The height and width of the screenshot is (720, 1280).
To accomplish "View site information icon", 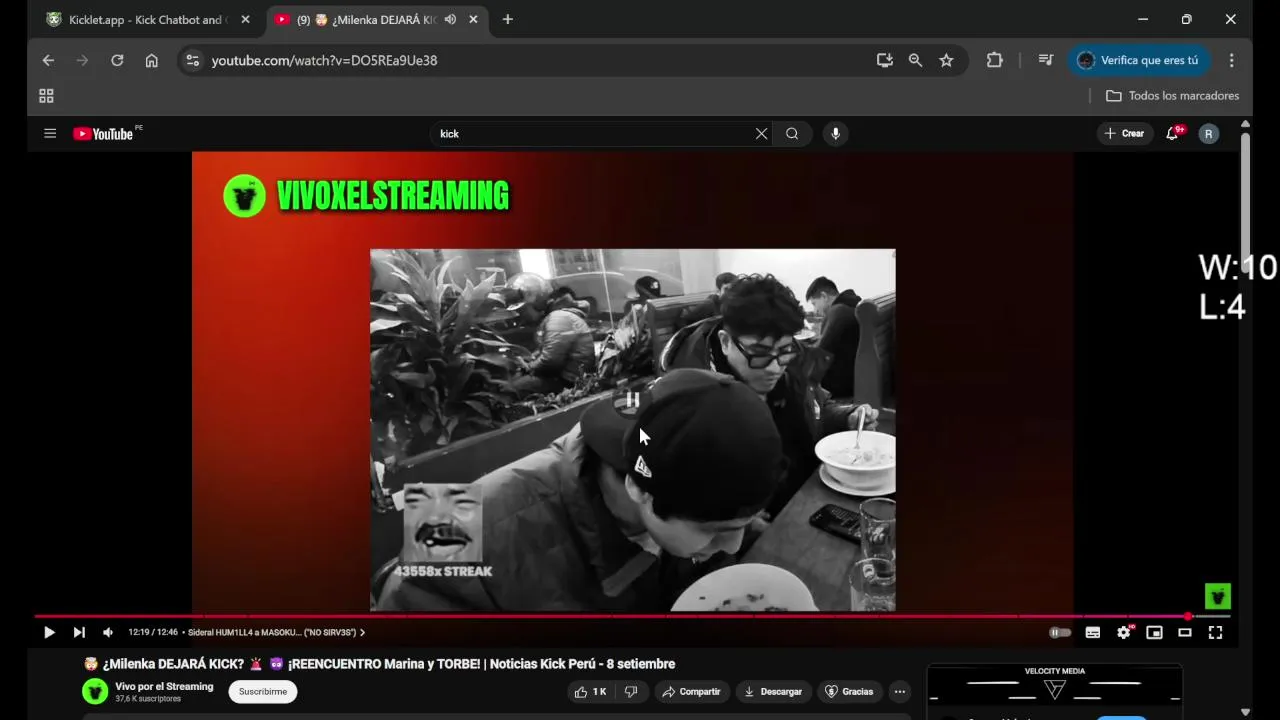I will [x=193, y=60].
